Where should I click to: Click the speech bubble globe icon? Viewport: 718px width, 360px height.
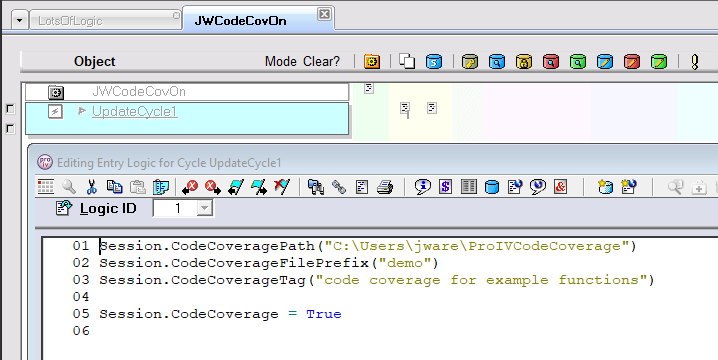click(x=538, y=187)
